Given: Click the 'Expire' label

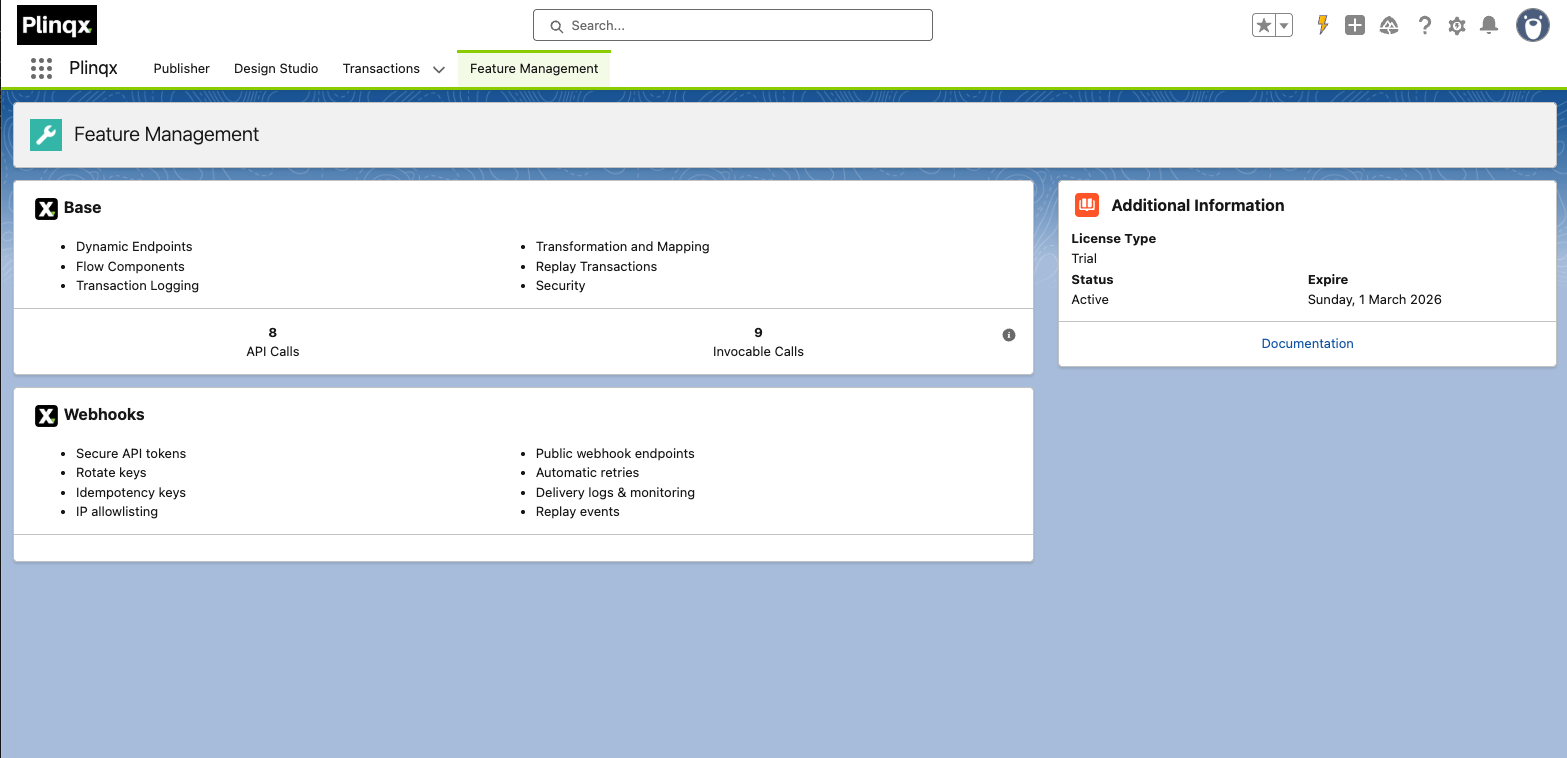Looking at the screenshot, I should [1328, 279].
